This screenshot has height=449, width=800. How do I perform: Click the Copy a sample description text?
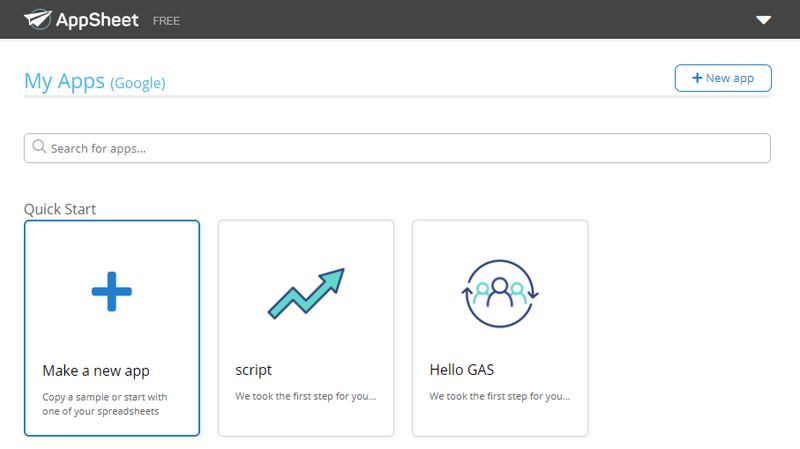[x=105, y=403]
